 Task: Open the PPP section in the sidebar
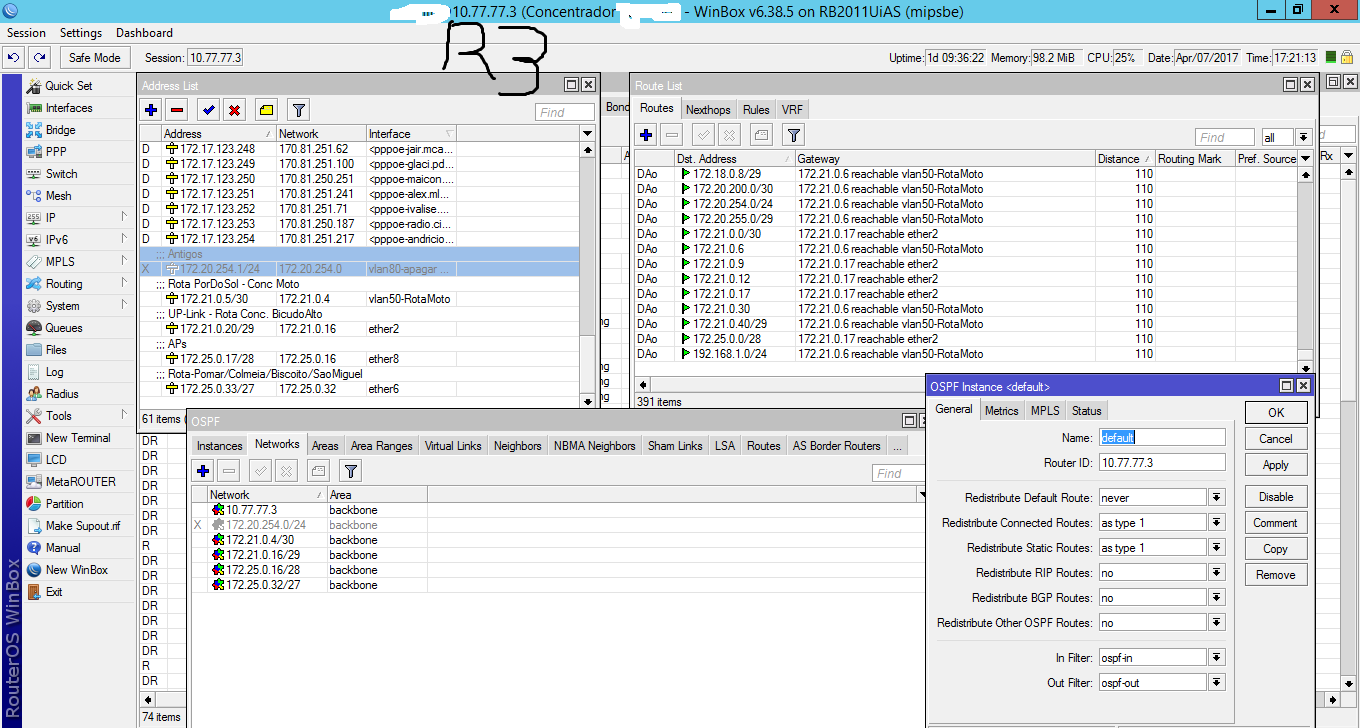[56, 152]
